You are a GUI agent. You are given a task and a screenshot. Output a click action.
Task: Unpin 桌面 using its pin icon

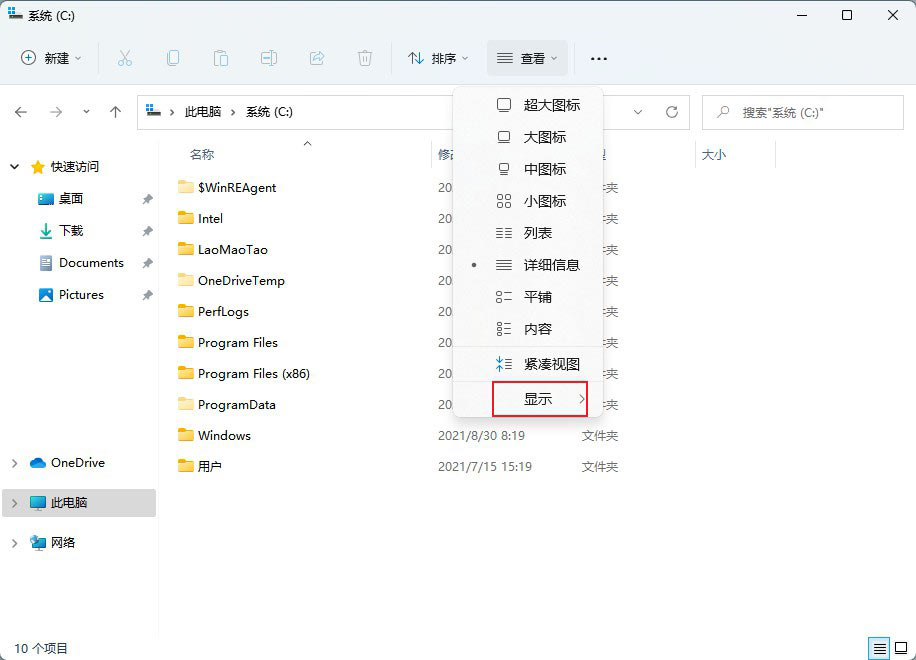coord(147,199)
